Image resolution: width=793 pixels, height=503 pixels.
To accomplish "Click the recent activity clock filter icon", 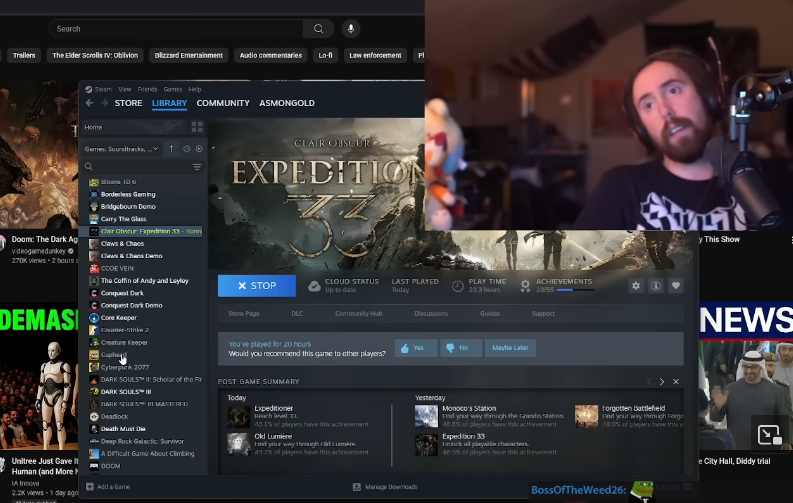I will 187,149.
